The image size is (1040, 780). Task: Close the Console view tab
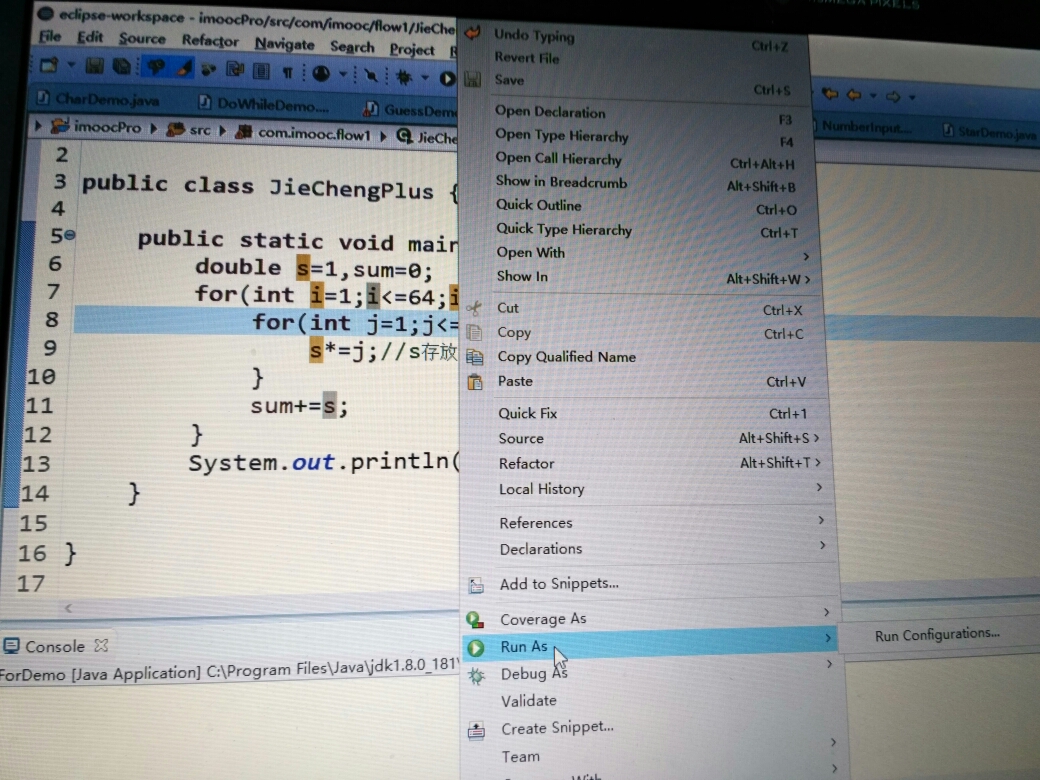(101, 645)
